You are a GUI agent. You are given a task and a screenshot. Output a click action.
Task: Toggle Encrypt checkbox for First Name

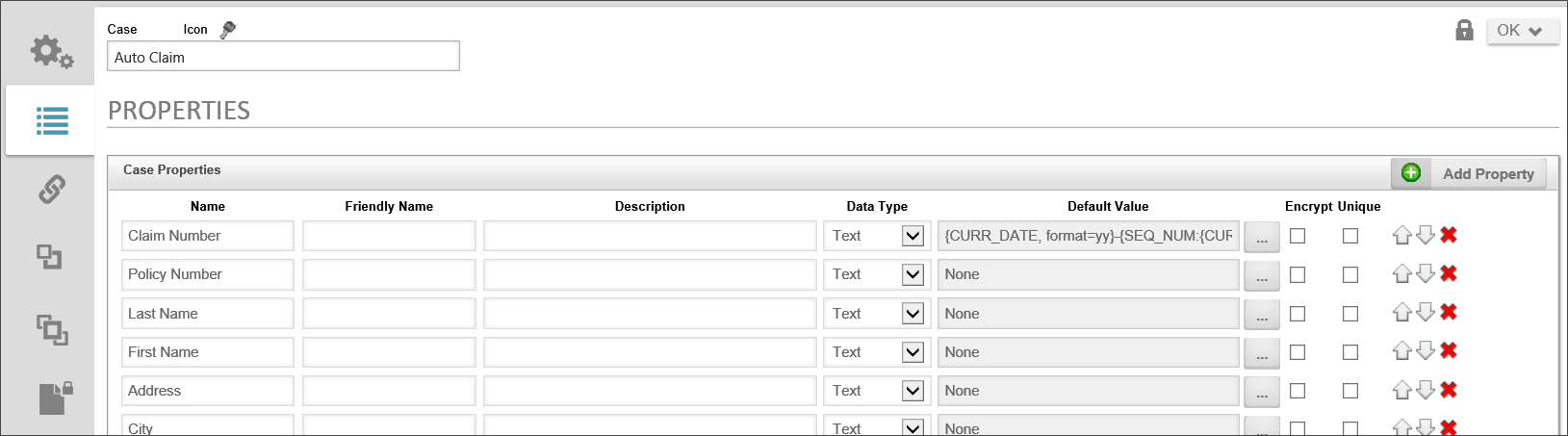tap(1298, 352)
